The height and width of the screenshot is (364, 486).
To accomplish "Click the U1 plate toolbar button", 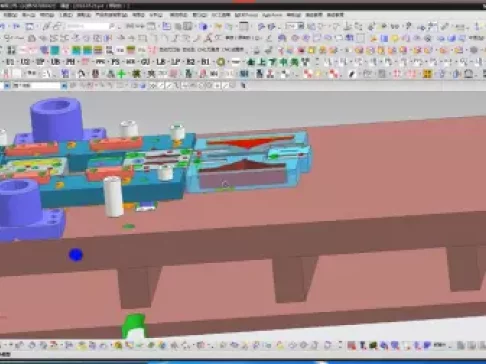I will point(10,62).
